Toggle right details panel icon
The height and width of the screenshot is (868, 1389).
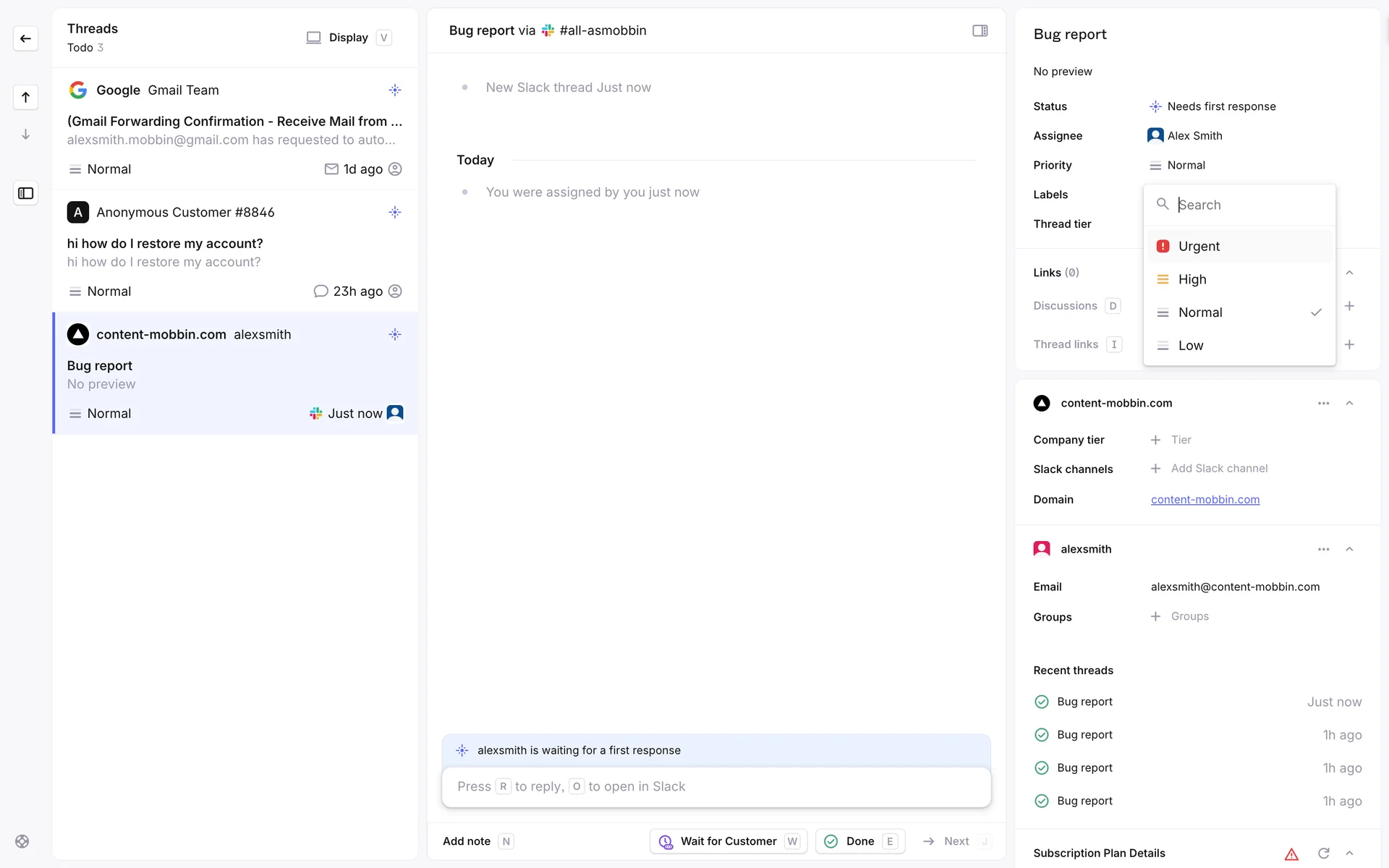(x=980, y=30)
